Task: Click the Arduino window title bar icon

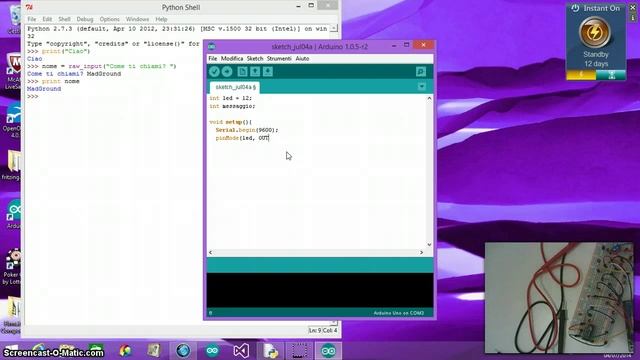Action: [x=212, y=47]
